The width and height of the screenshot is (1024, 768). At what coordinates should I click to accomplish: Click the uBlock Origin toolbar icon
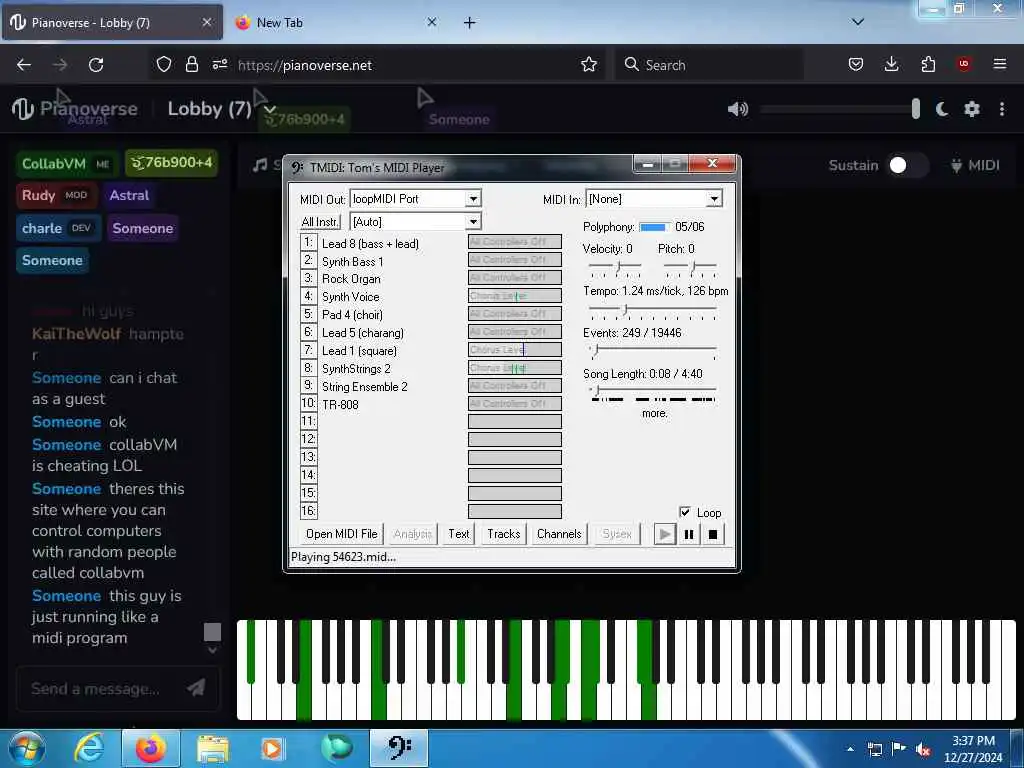(x=964, y=64)
